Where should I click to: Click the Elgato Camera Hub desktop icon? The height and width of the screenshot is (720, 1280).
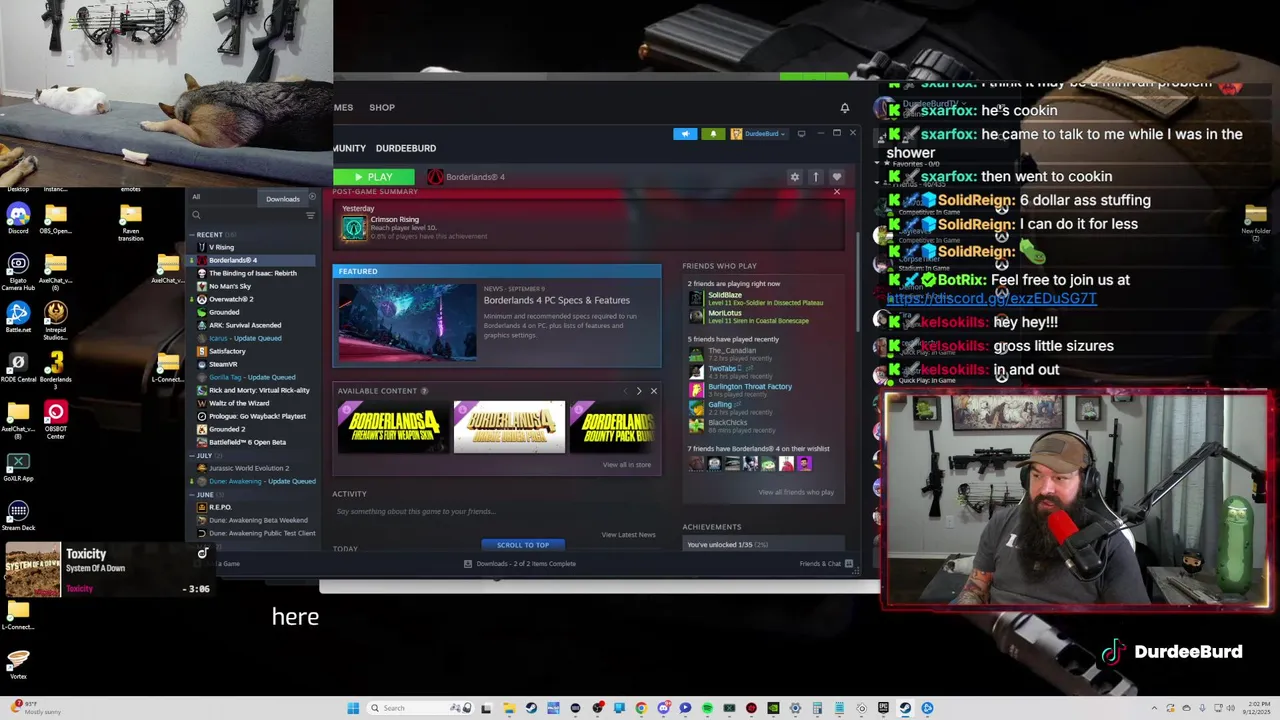18,271
